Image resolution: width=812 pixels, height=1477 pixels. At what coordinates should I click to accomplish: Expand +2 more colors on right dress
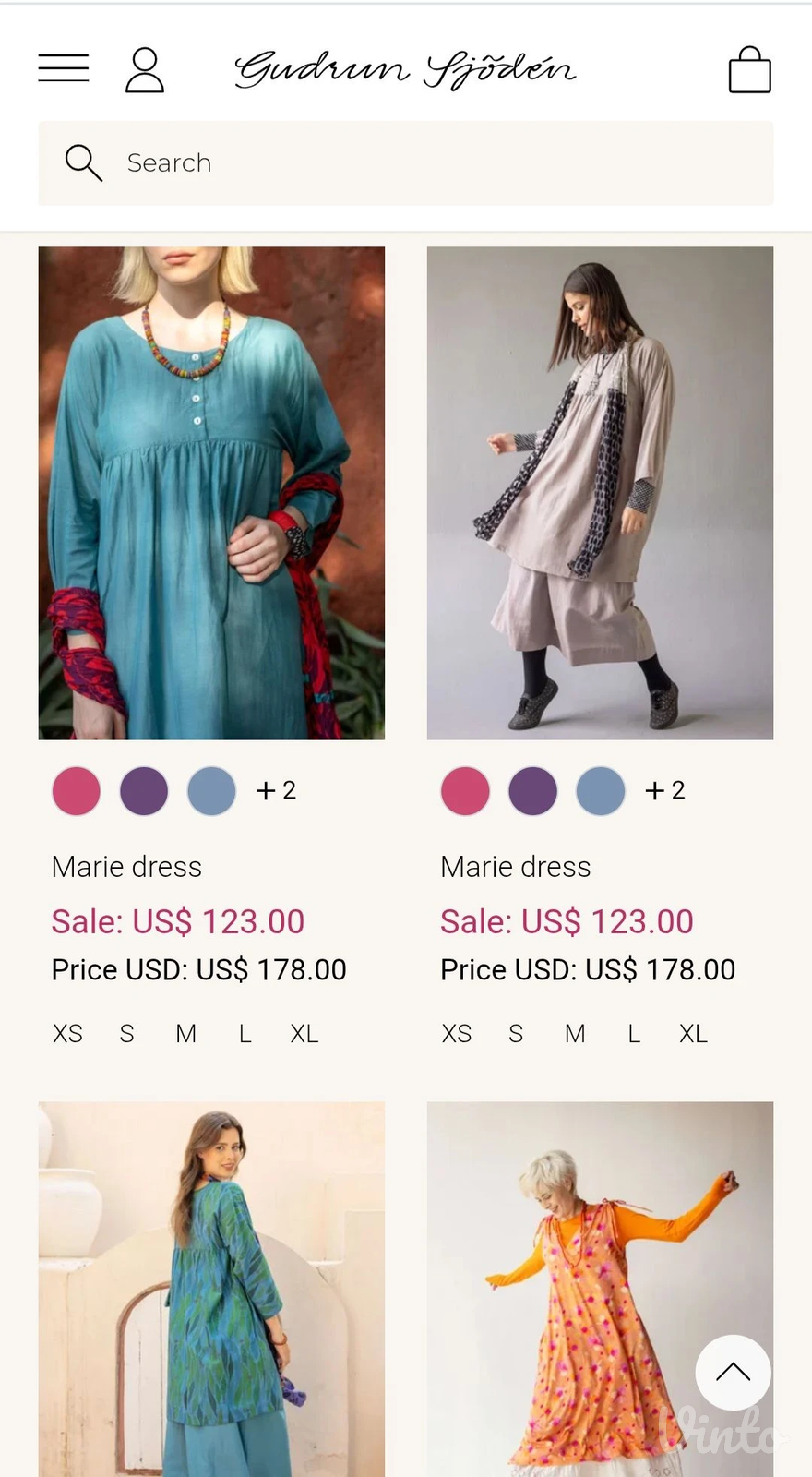(665, 790)
